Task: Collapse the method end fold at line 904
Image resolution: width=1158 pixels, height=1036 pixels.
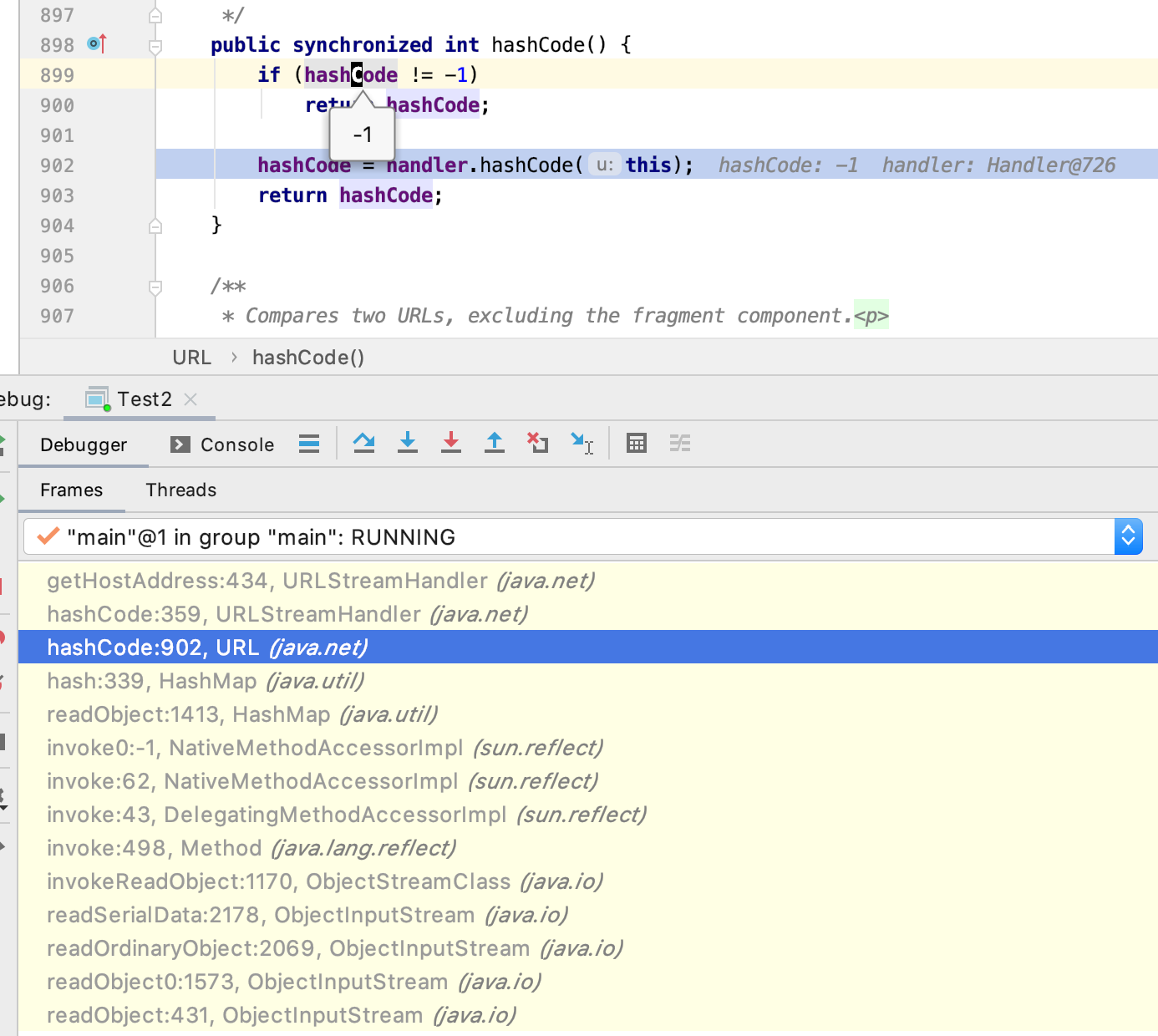Action: point(155,226)
